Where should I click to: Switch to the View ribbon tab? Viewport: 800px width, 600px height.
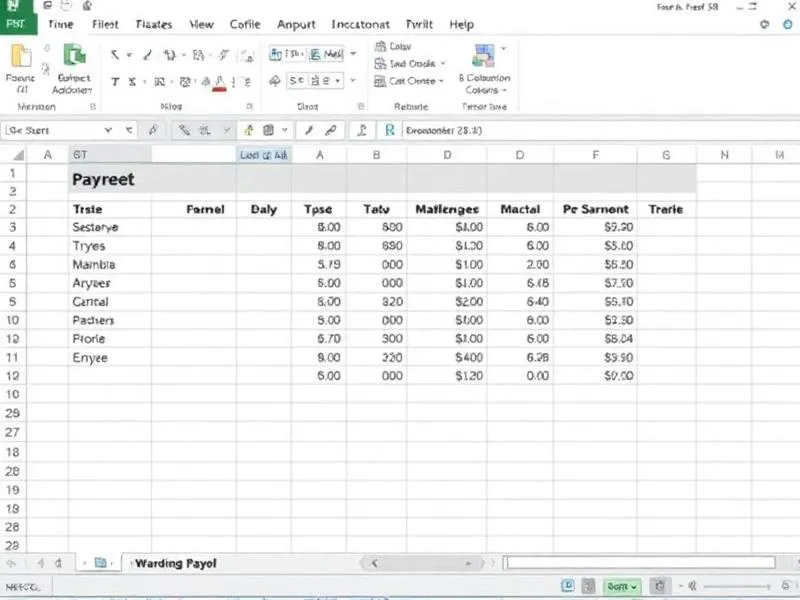pyautogui.click(x=201, y=24)
